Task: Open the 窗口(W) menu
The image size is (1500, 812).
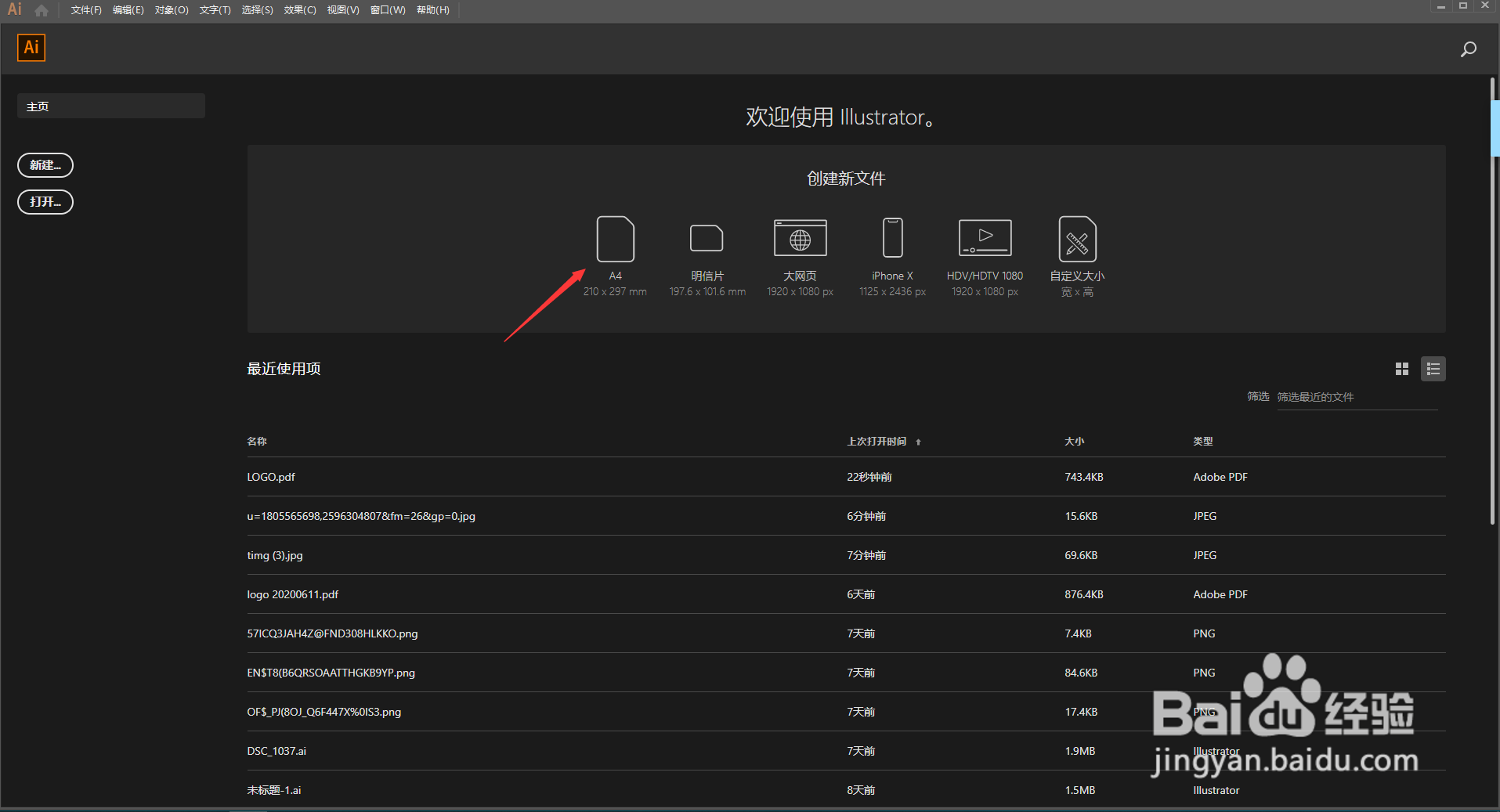Action: [x=388, y=10]
